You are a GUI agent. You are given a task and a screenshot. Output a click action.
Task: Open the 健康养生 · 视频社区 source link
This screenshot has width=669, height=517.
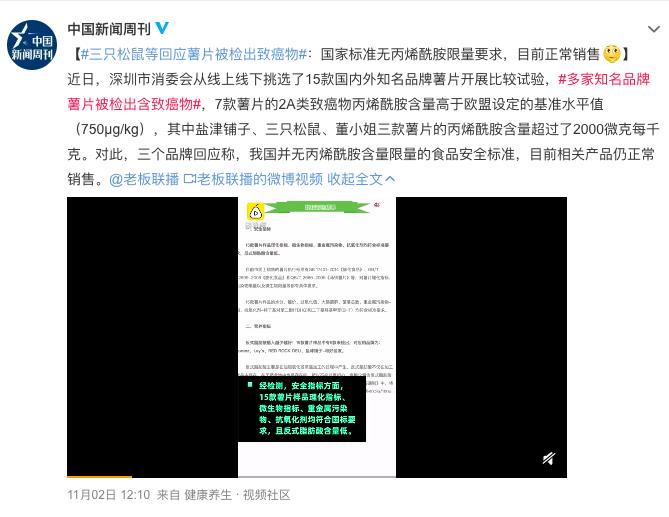[x=237, y=495]
